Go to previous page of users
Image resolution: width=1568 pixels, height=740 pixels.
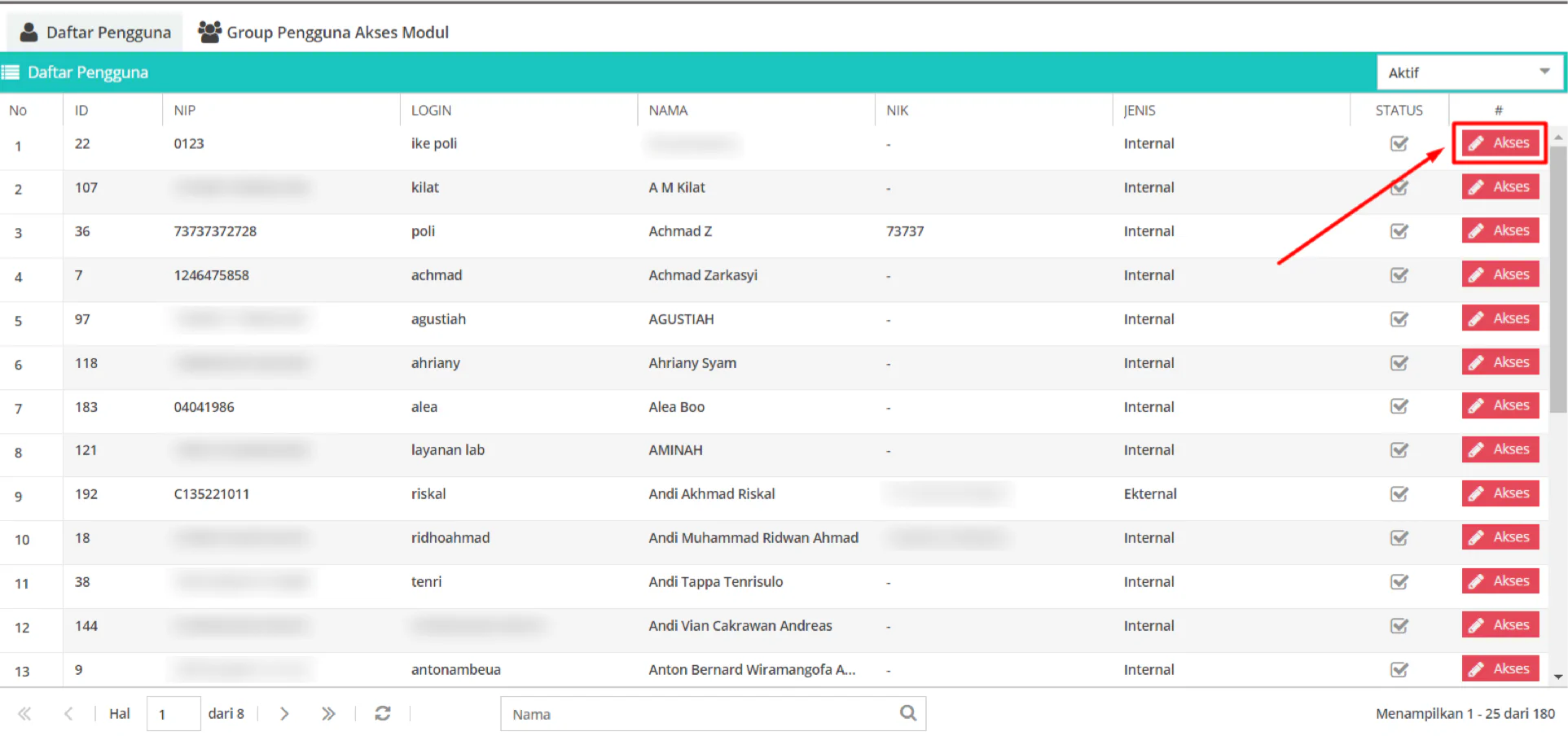pos(68,714)
